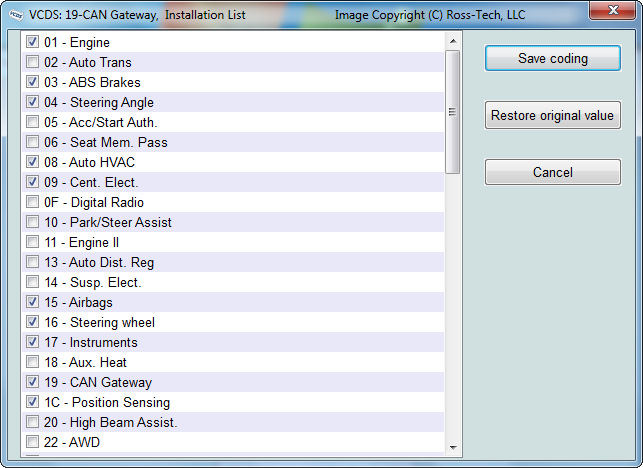Click the '15 - Airbags' row text
The image size is (643, 468).
coord(78,302)
